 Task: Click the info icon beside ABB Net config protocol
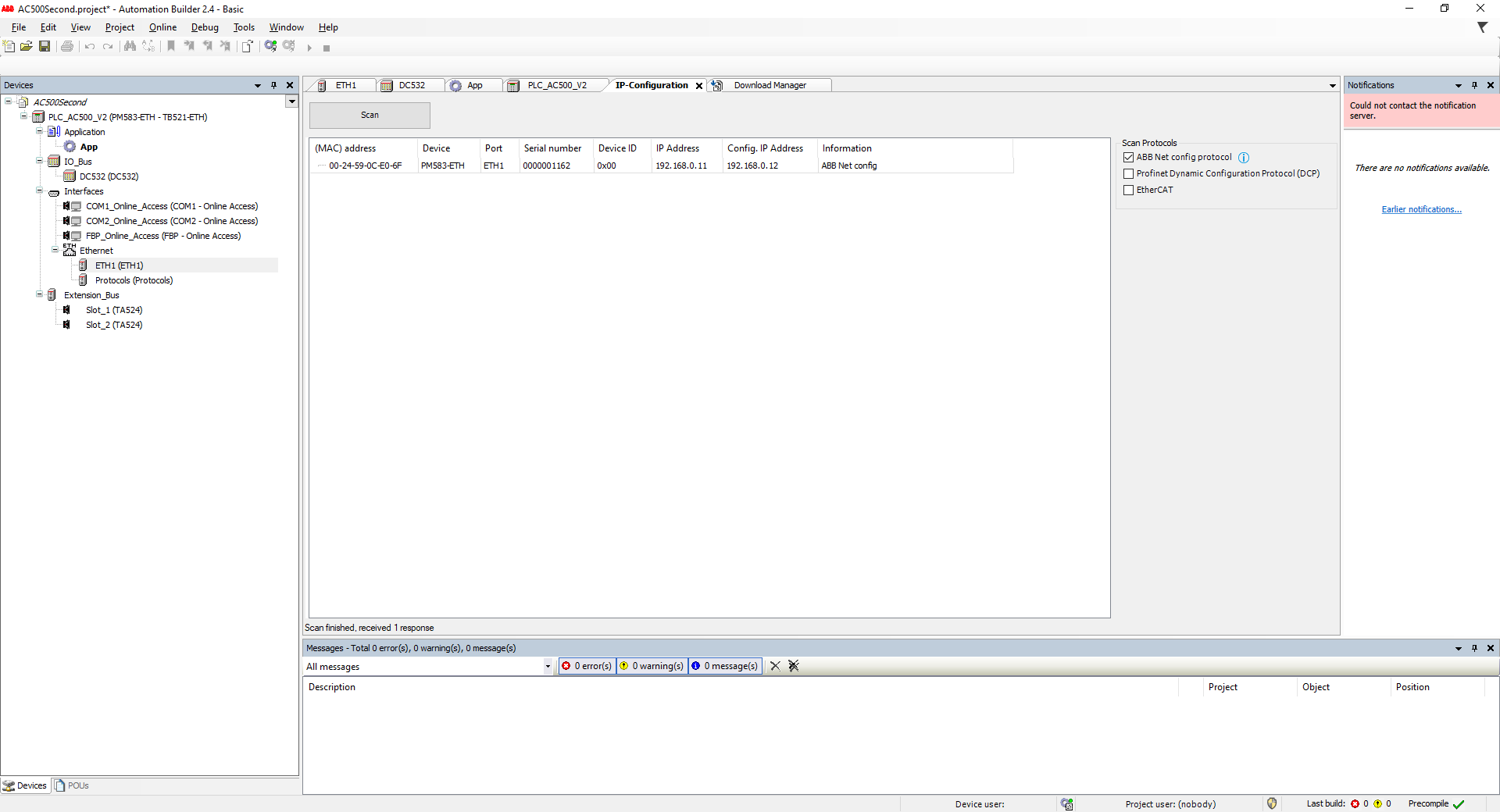pyautogui.click(x=1244, y=158)
